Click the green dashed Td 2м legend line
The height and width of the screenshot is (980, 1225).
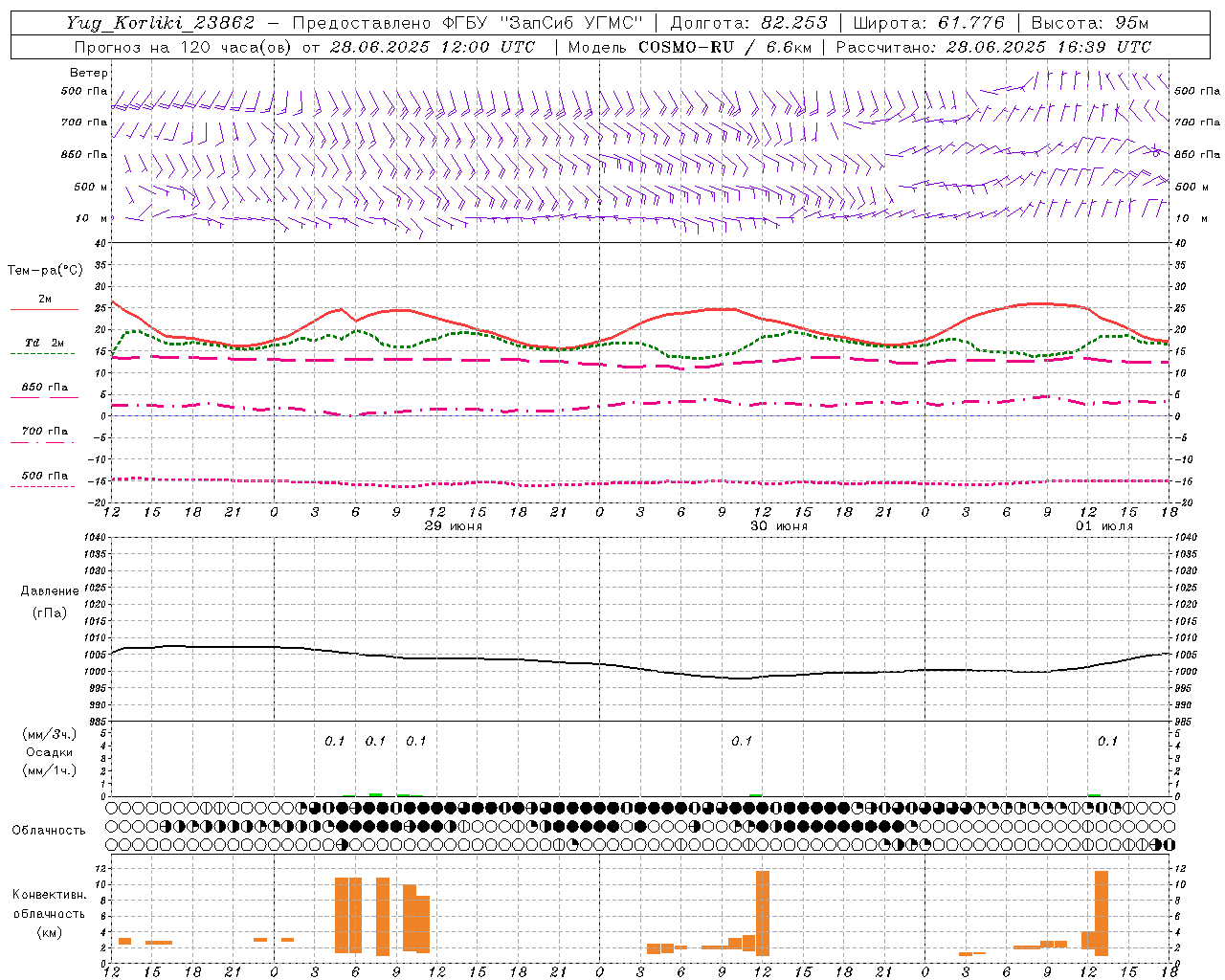click(42, 354)
